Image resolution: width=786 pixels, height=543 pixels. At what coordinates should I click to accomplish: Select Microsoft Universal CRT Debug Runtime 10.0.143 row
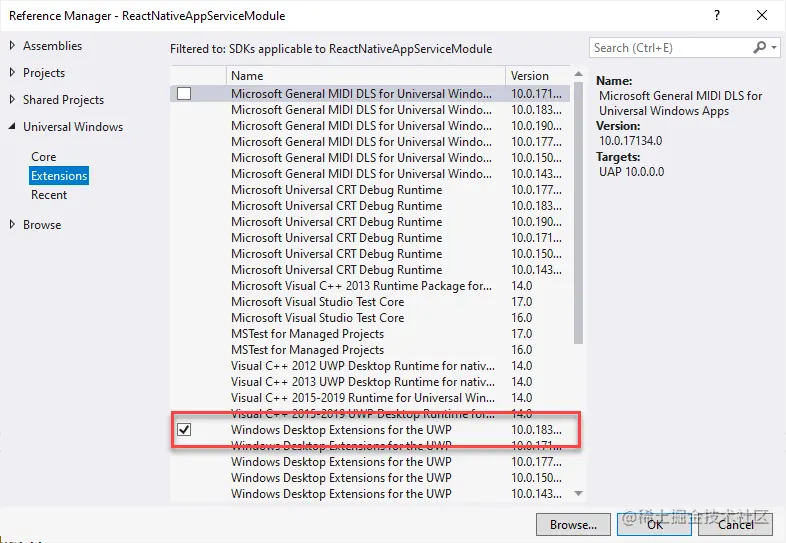(x=370, y=270)
